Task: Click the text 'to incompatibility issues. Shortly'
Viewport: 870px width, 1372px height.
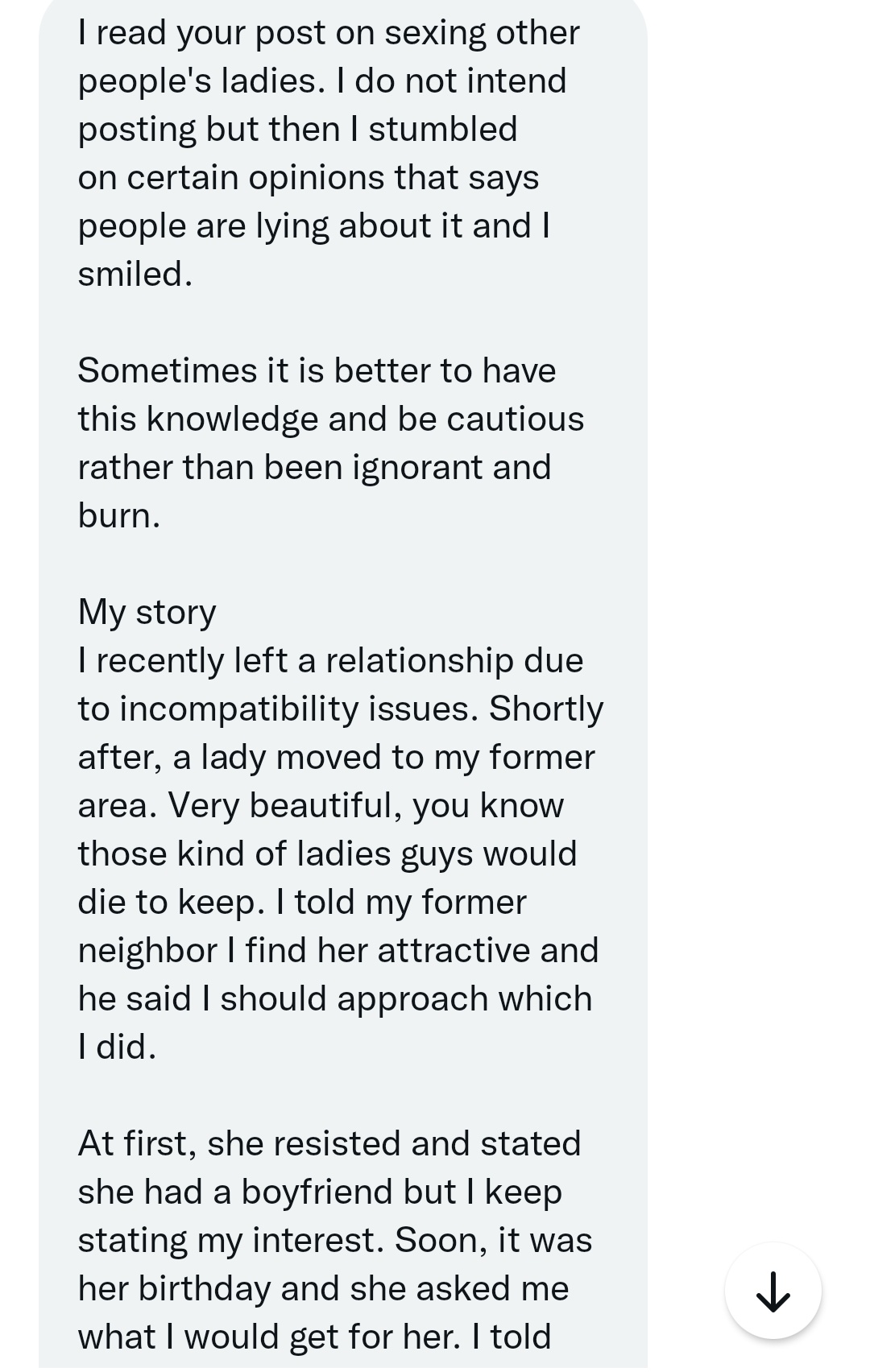Action: tap(340, 709)
